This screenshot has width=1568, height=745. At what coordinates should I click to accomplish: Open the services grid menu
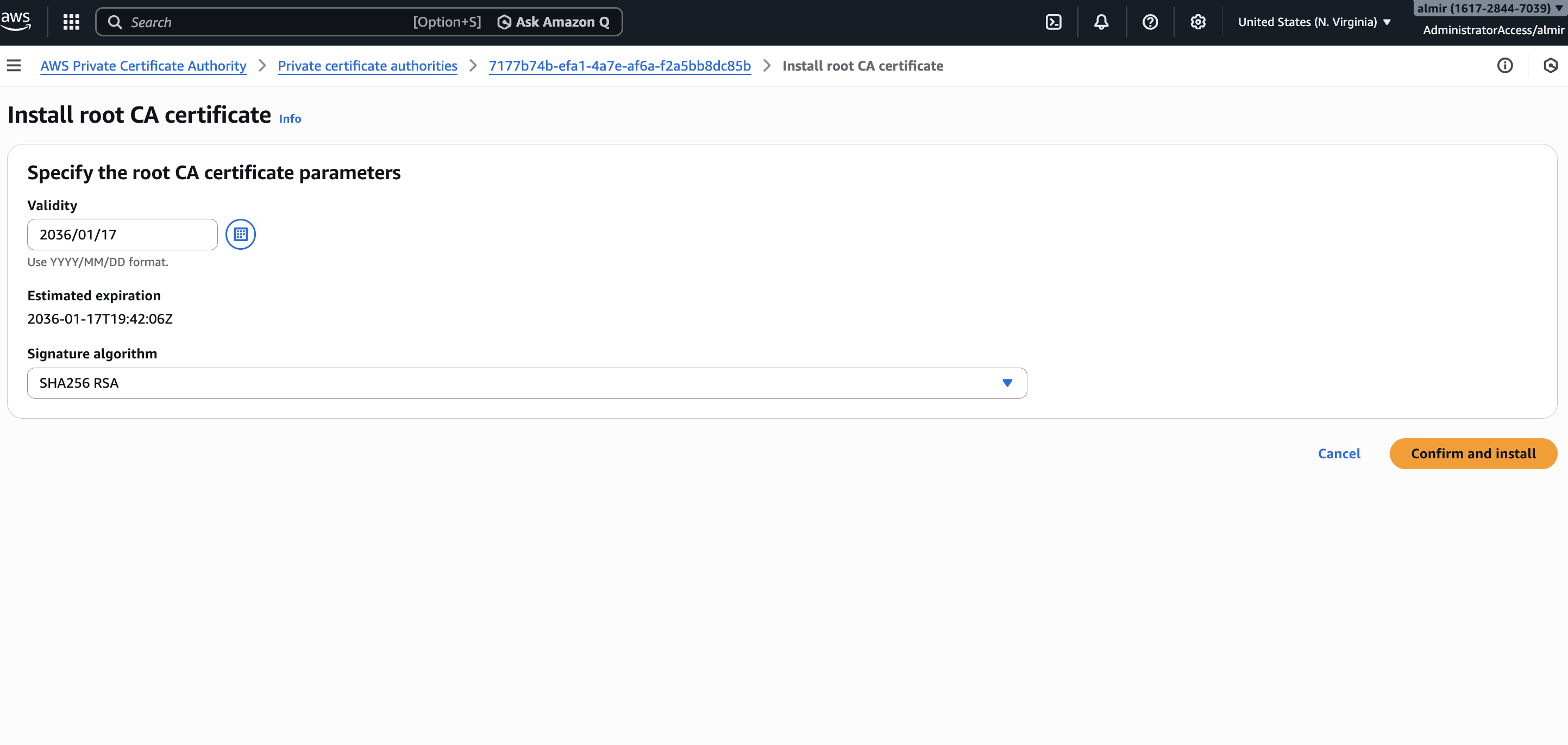71,22
